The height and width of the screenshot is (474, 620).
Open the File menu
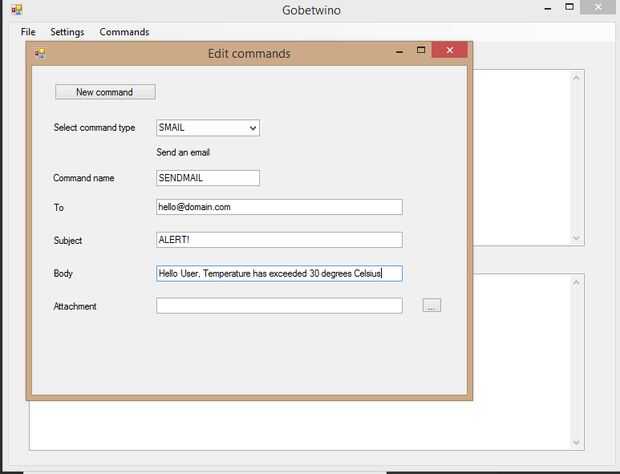[x=28, y=32]
